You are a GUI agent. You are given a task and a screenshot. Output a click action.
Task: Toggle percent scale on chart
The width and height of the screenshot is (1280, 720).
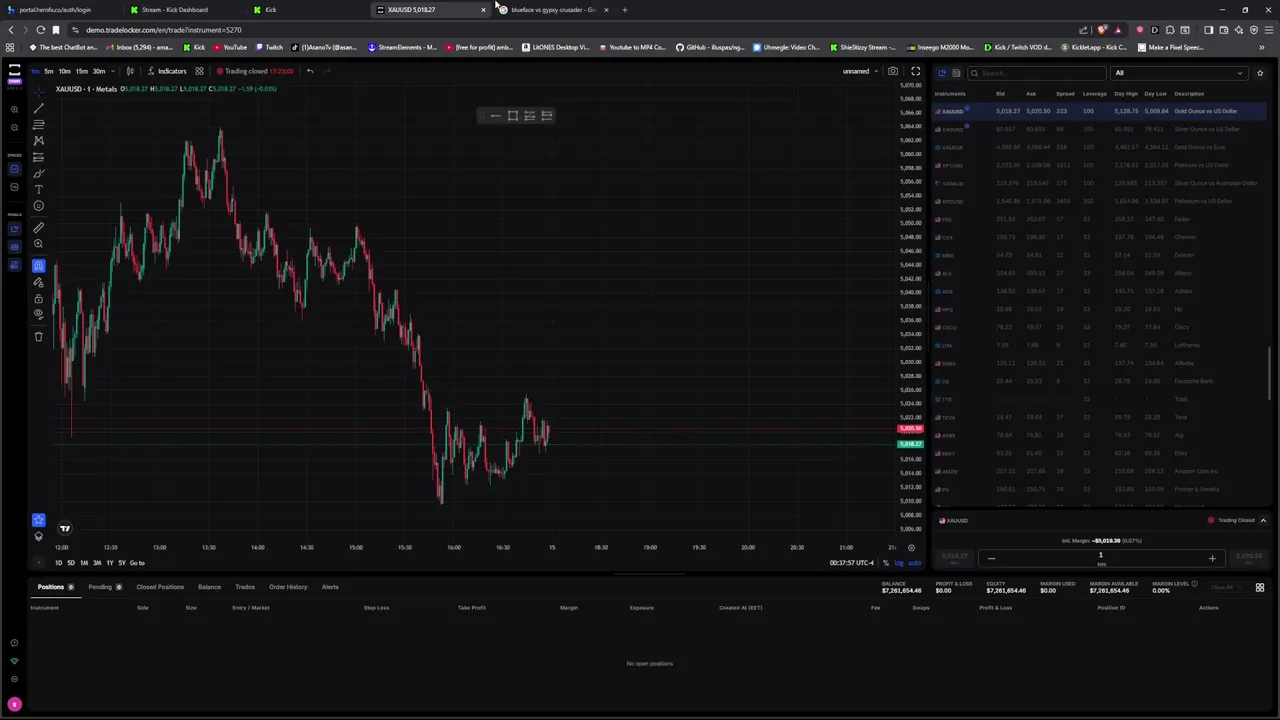click(885, 563)
